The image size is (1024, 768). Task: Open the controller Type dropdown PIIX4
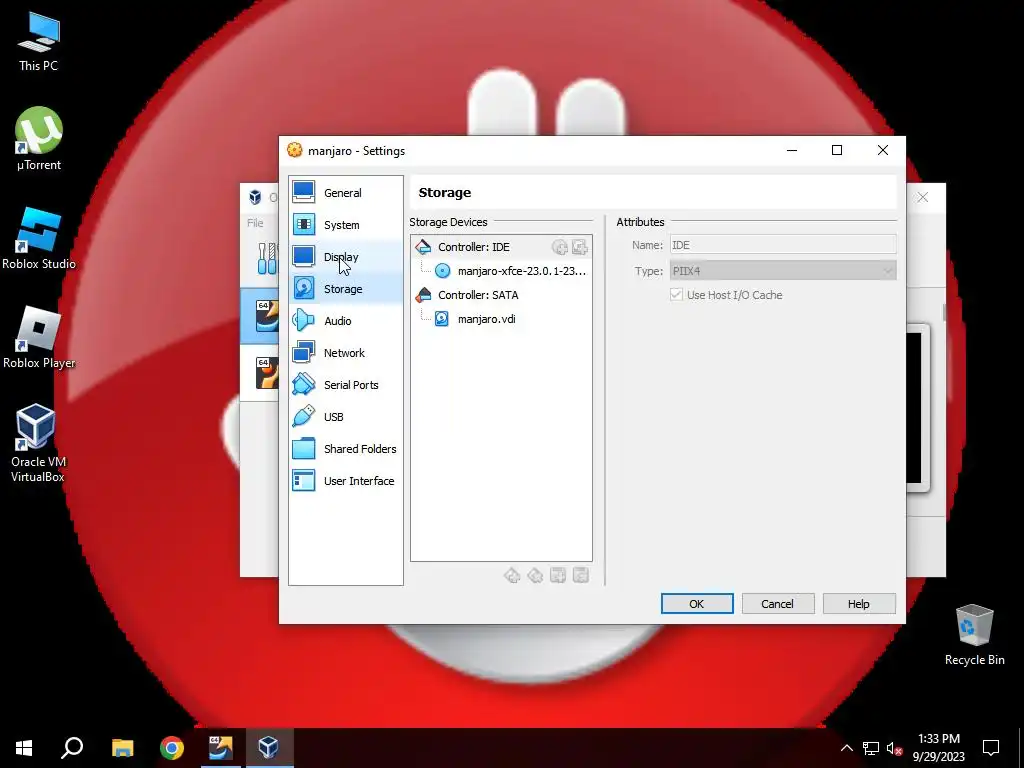[783, 270]
